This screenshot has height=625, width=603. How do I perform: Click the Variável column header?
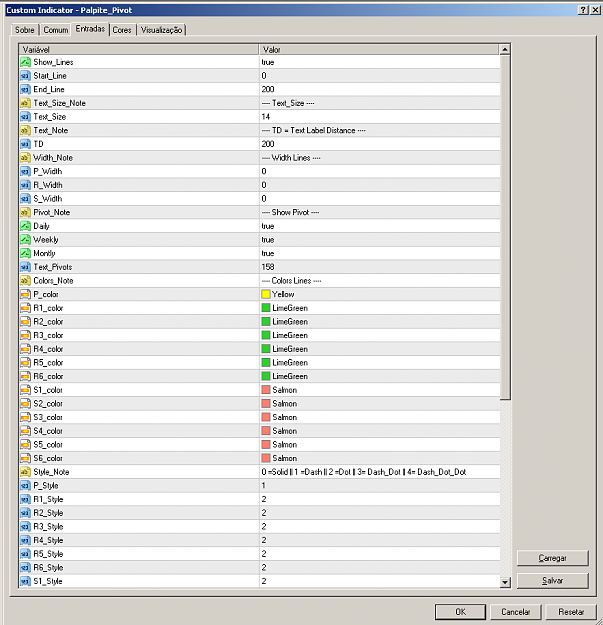pos(139,49)
